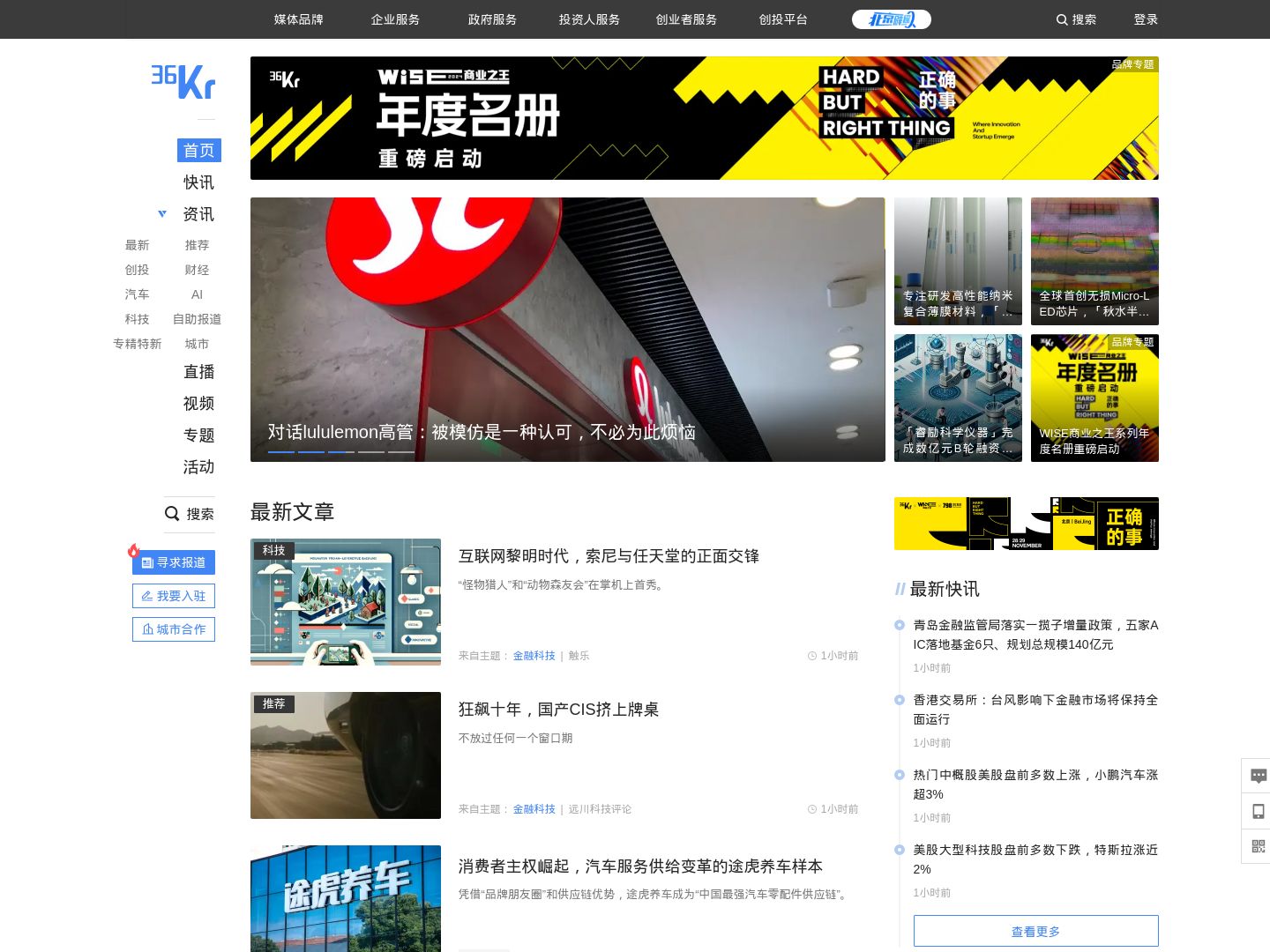Viewport: 1270px width, 952px height.
Task: Select fifth carousel indicator dash
Action: click(x=401, y=452)
